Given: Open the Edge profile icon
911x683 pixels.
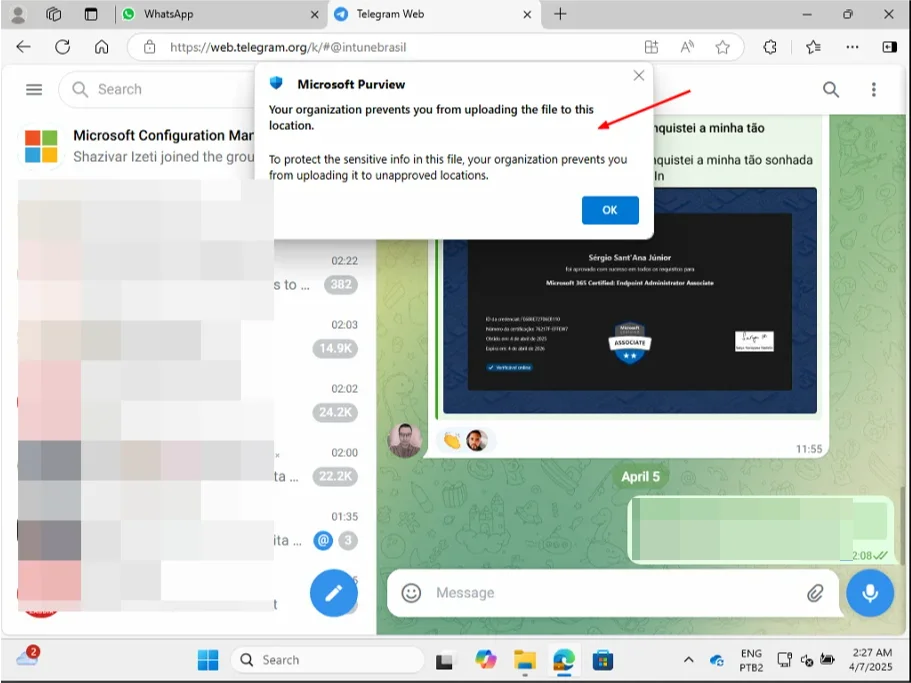Looking at the screenshot, I should click(x=19, y=15).
